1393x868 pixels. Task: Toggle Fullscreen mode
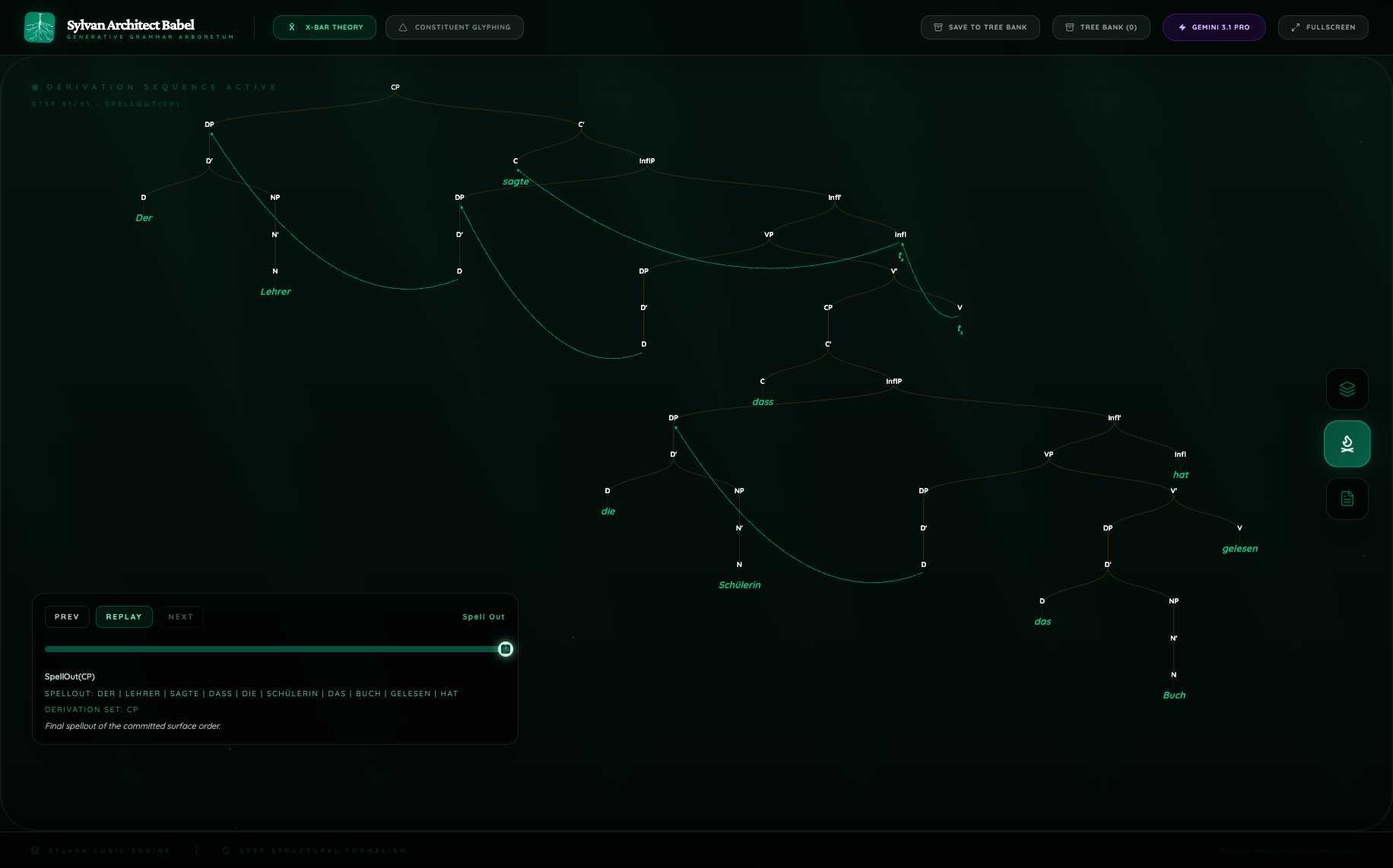[x=1323, y=27]
